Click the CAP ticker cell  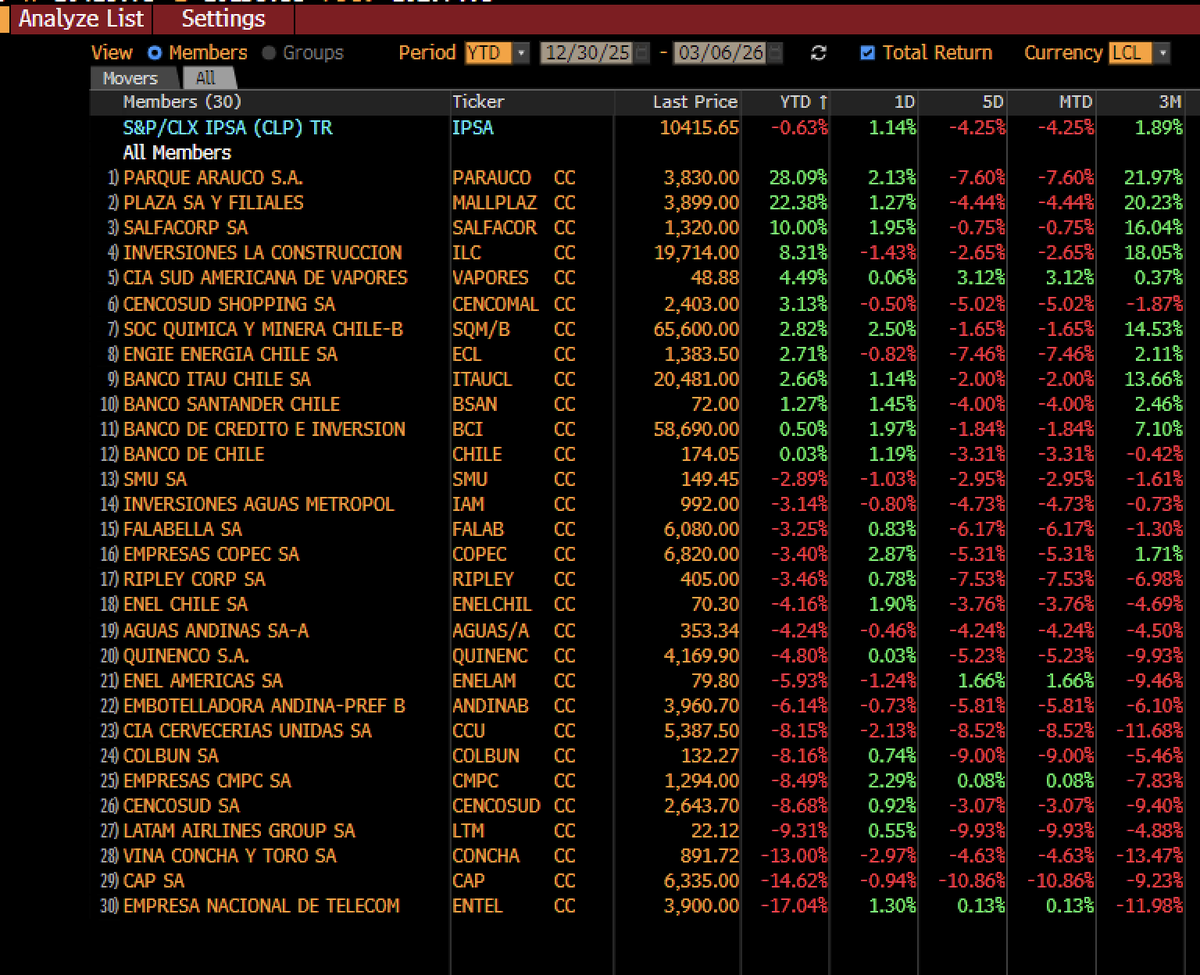pyautogui.click(x=468, y=881)
